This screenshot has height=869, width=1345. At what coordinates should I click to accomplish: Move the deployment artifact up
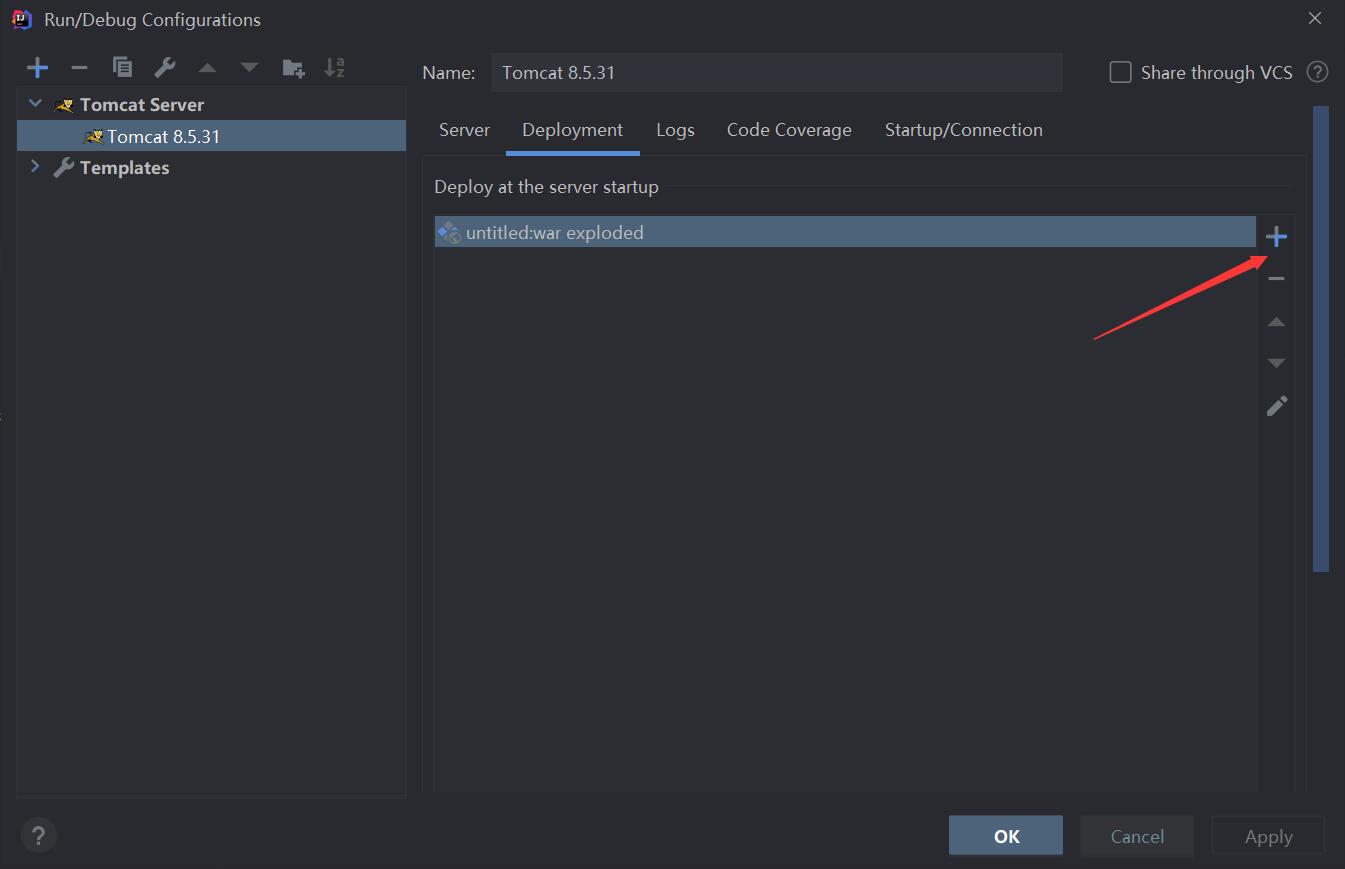[x=1276, y=322]
